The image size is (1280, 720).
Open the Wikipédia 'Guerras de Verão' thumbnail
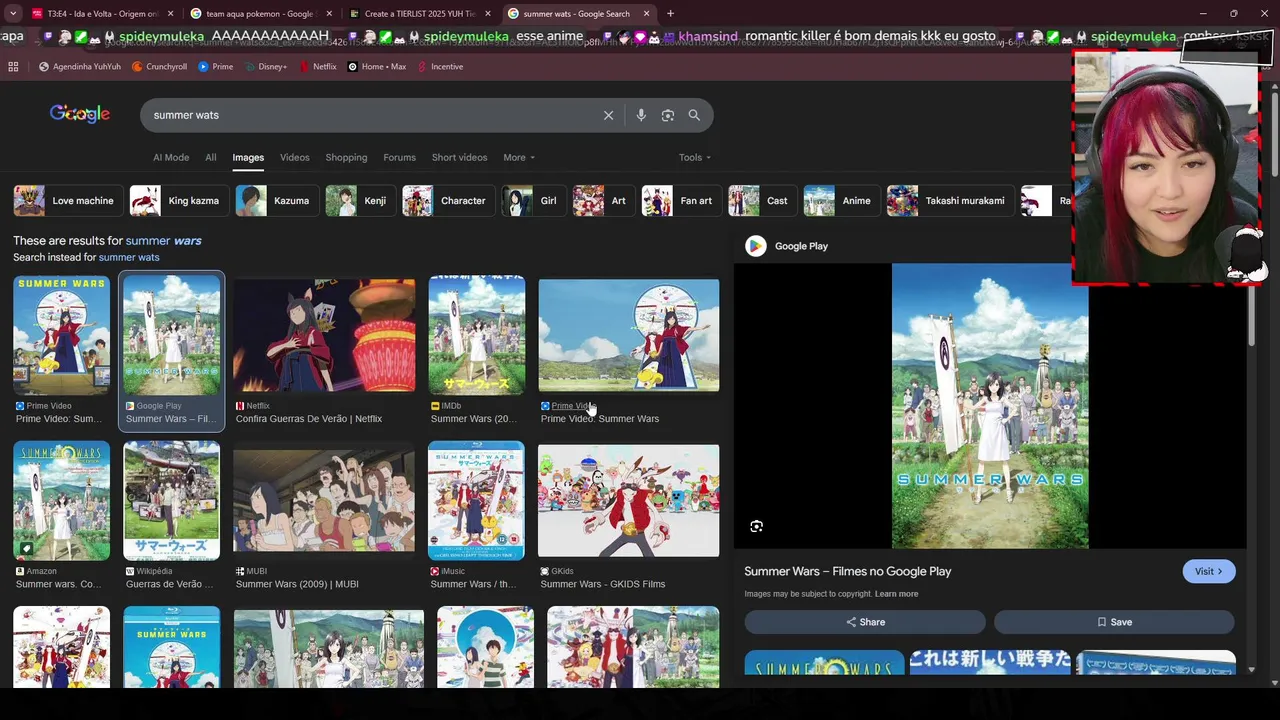point(171,500)
